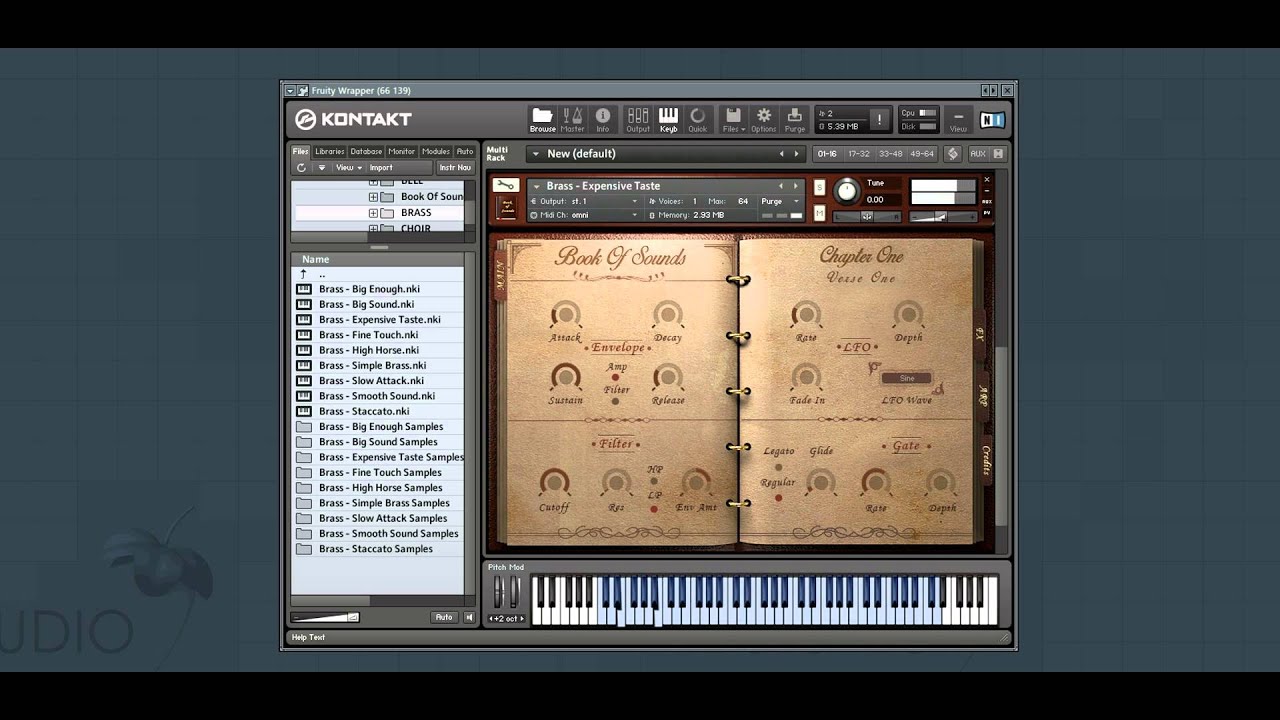Click the KSP script icon next to 49-64
The height and width of the screenshot is (720, 1280).
pyautogui.click(x=953, y=154)
